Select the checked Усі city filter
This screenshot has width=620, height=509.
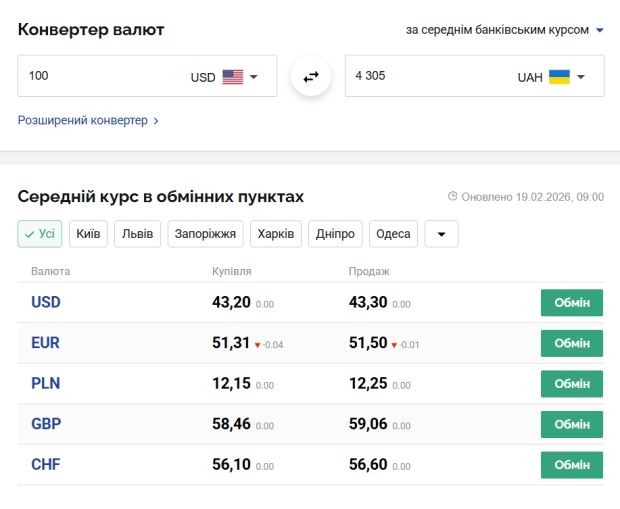[x=40, y=234]
